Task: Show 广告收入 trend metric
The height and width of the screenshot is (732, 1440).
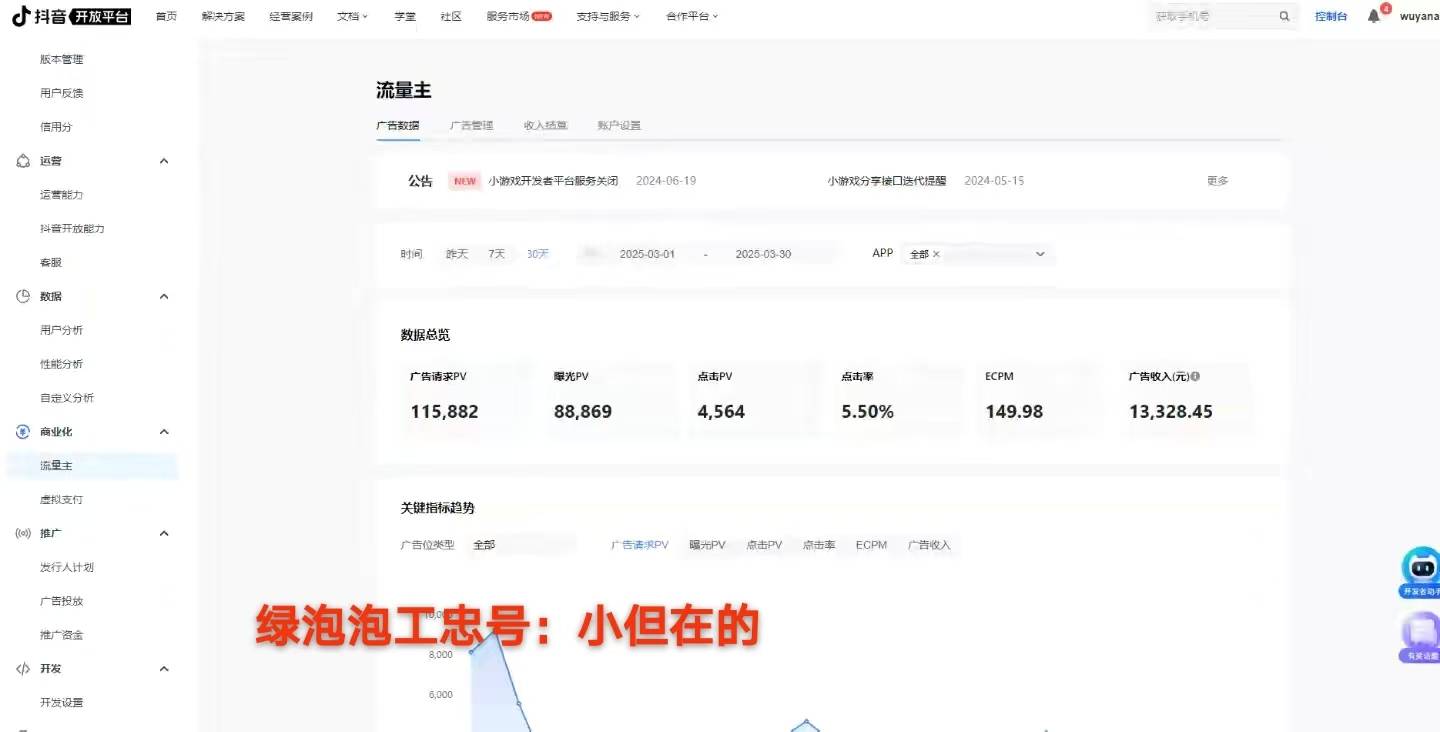Action: [x=929, y=545]
